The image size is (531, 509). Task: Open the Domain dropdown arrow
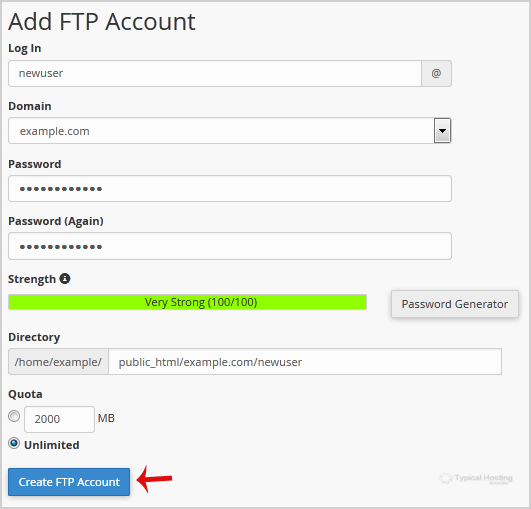click(x=442, y=130)
